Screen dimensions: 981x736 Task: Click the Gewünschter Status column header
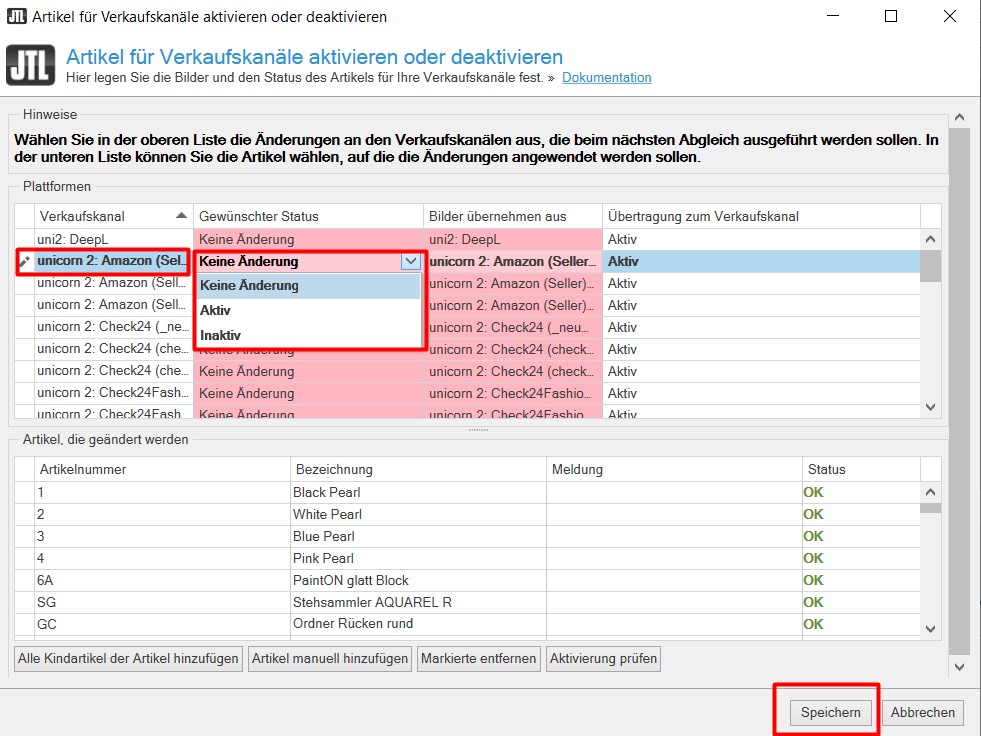[308, 216]
